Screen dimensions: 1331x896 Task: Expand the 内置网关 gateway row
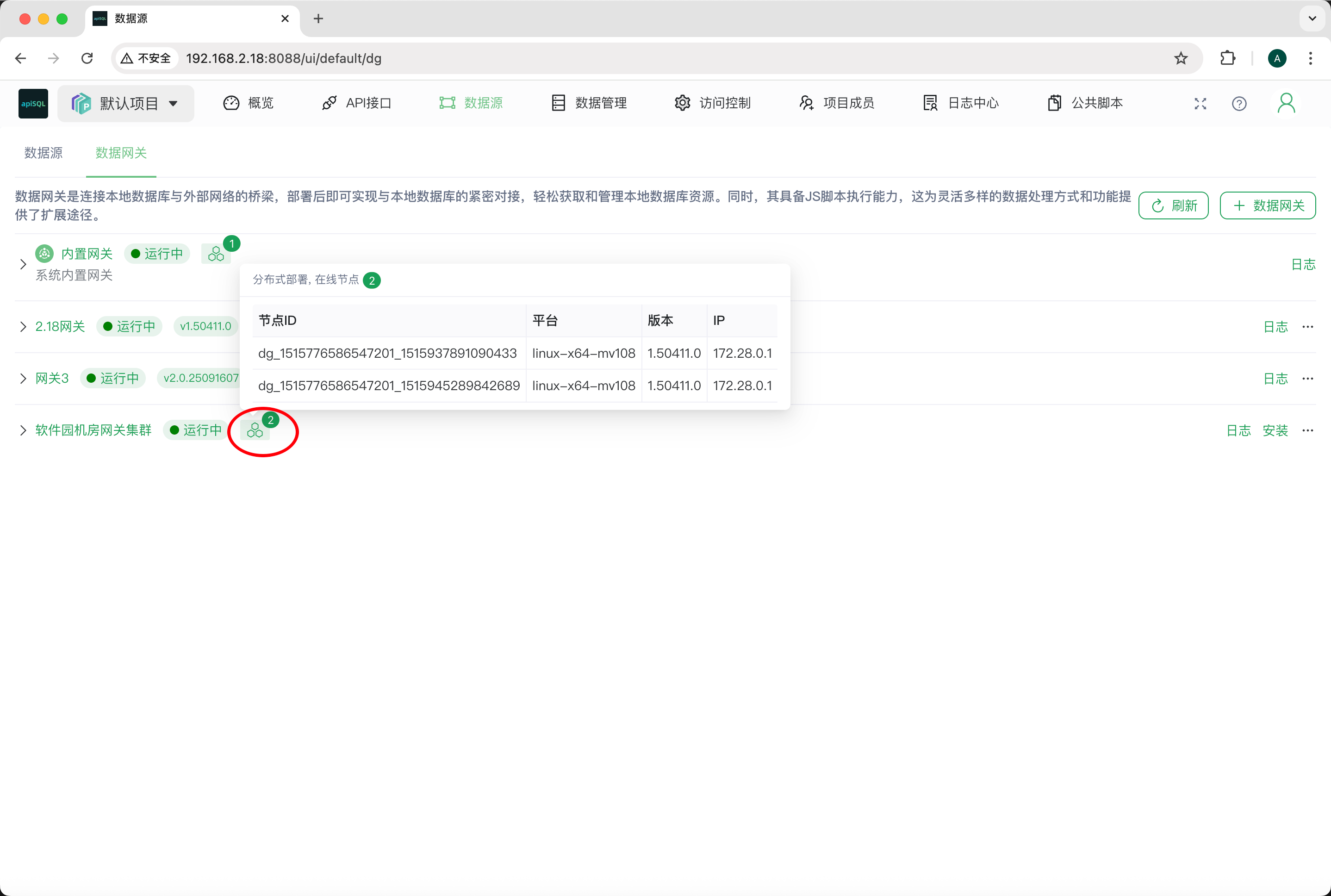click(x=23, y=264)
